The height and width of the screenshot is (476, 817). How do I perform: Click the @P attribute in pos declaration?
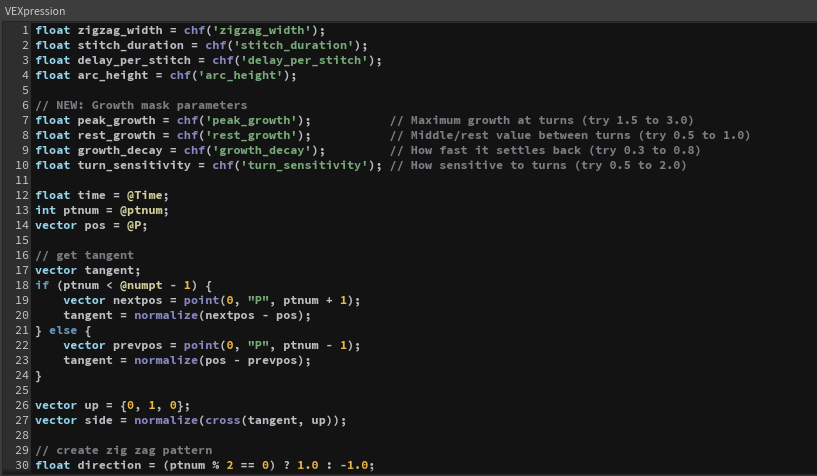(x=138, y=225)
